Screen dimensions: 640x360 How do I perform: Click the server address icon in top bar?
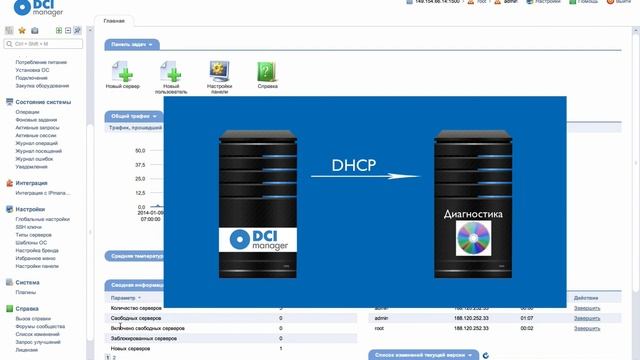click(409, 2)
